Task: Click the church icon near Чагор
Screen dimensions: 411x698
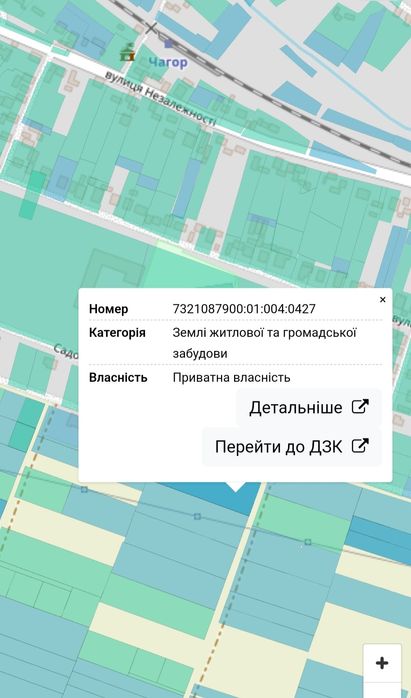Action: point(127,52)
